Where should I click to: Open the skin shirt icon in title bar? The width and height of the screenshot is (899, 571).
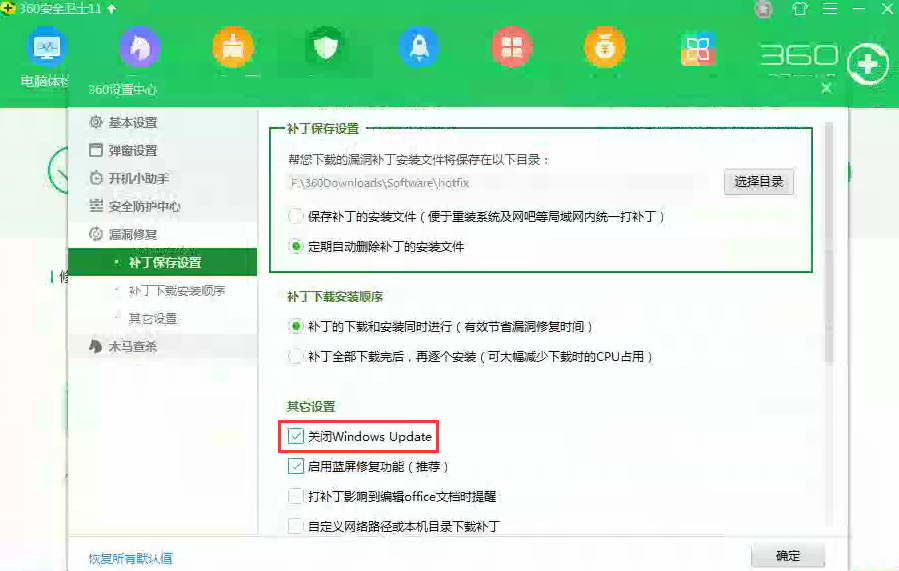tap(800, 9)
